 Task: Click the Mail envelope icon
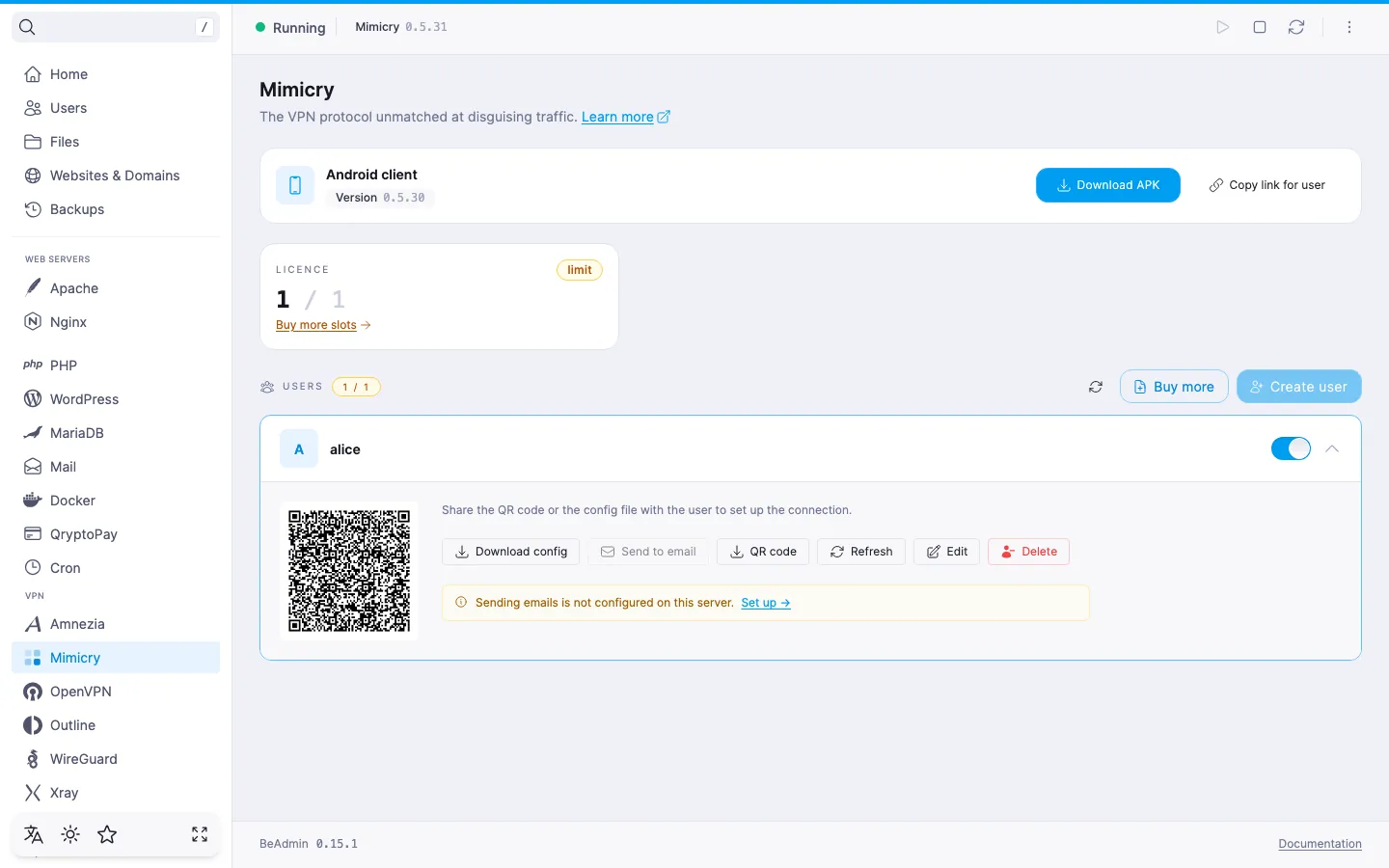33,467
